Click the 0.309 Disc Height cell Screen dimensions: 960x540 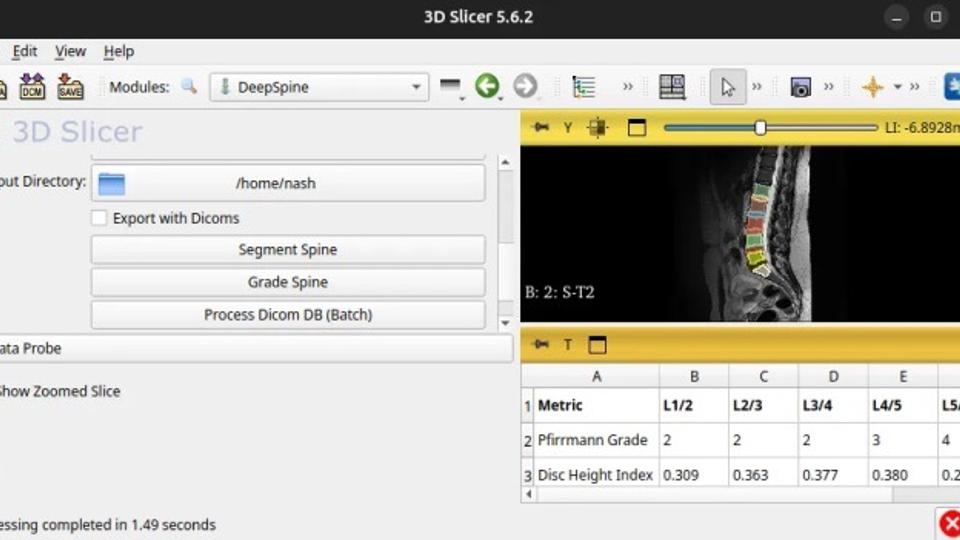(694, 474)
